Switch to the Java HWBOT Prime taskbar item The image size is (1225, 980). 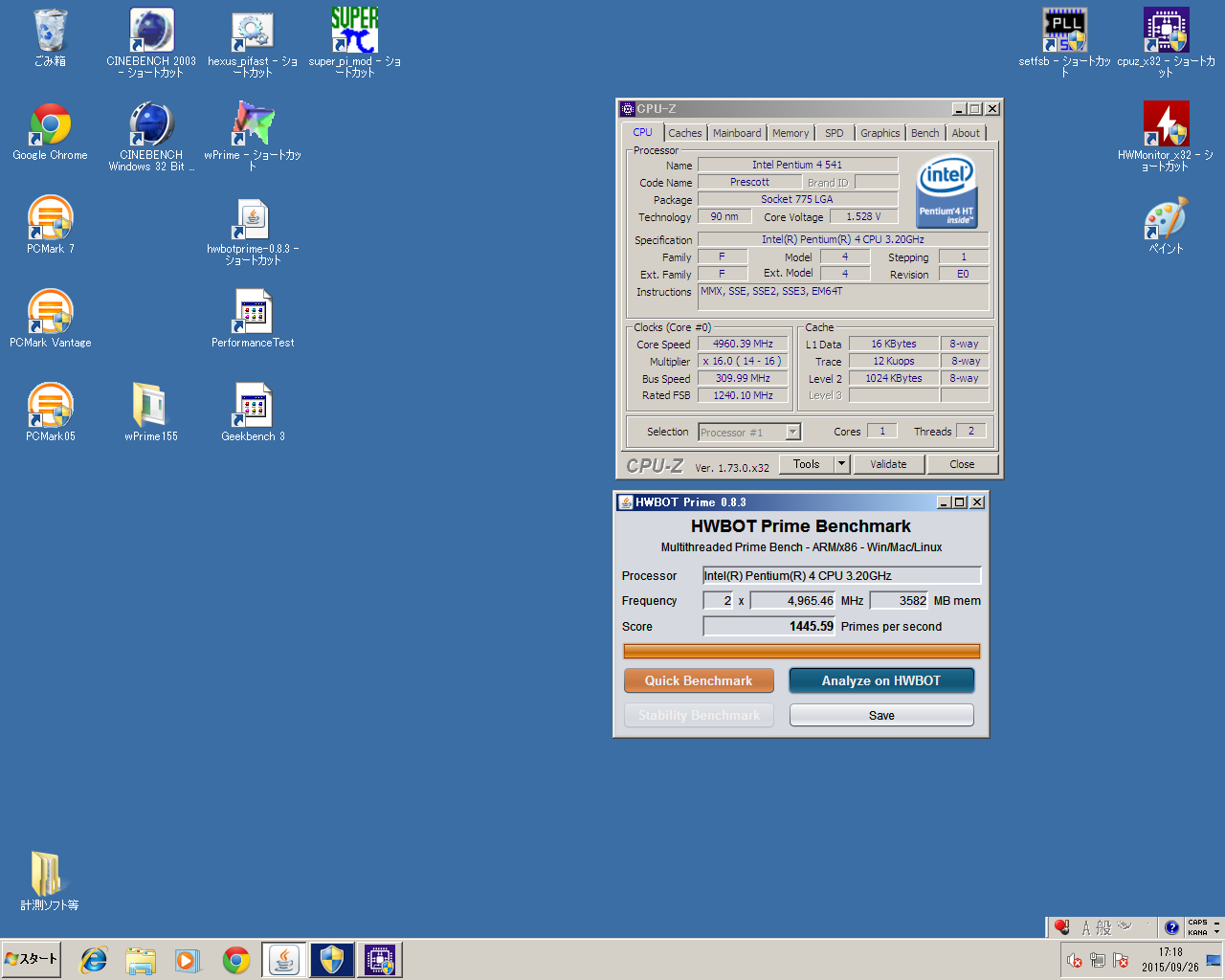[284, 960]
